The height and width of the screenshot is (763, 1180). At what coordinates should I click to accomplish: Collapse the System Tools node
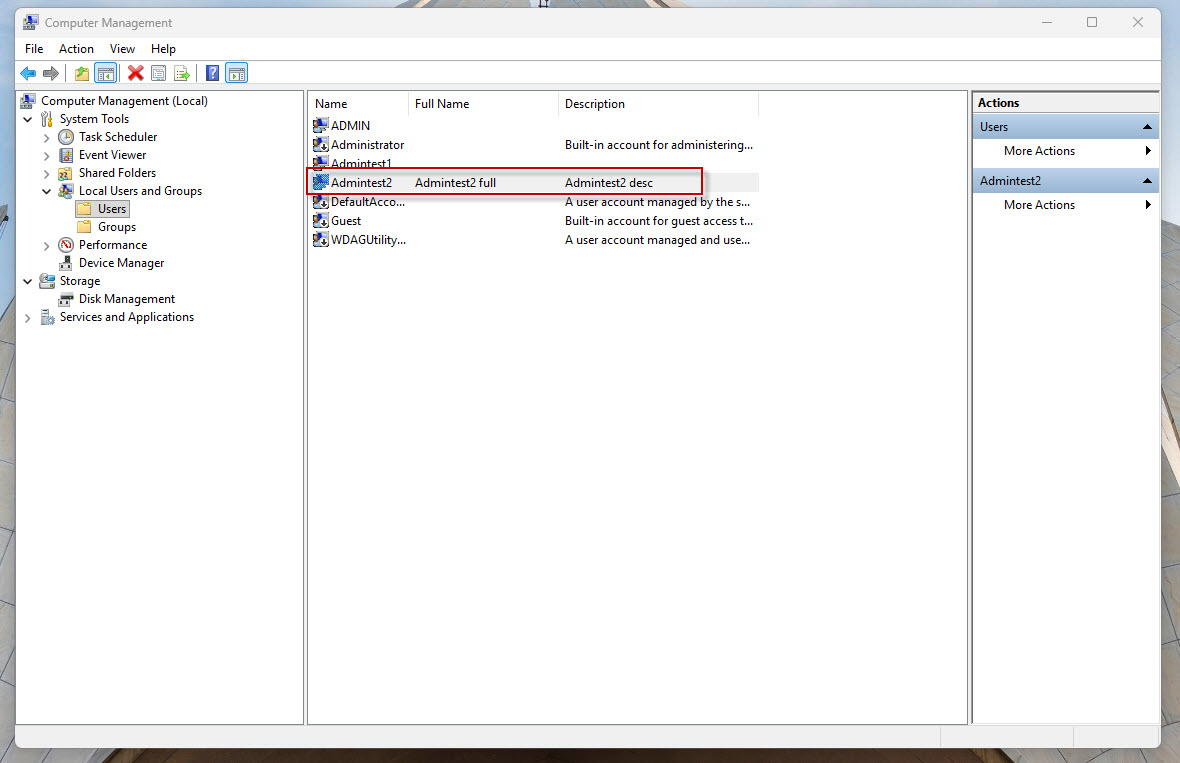[x=28, y=119]
